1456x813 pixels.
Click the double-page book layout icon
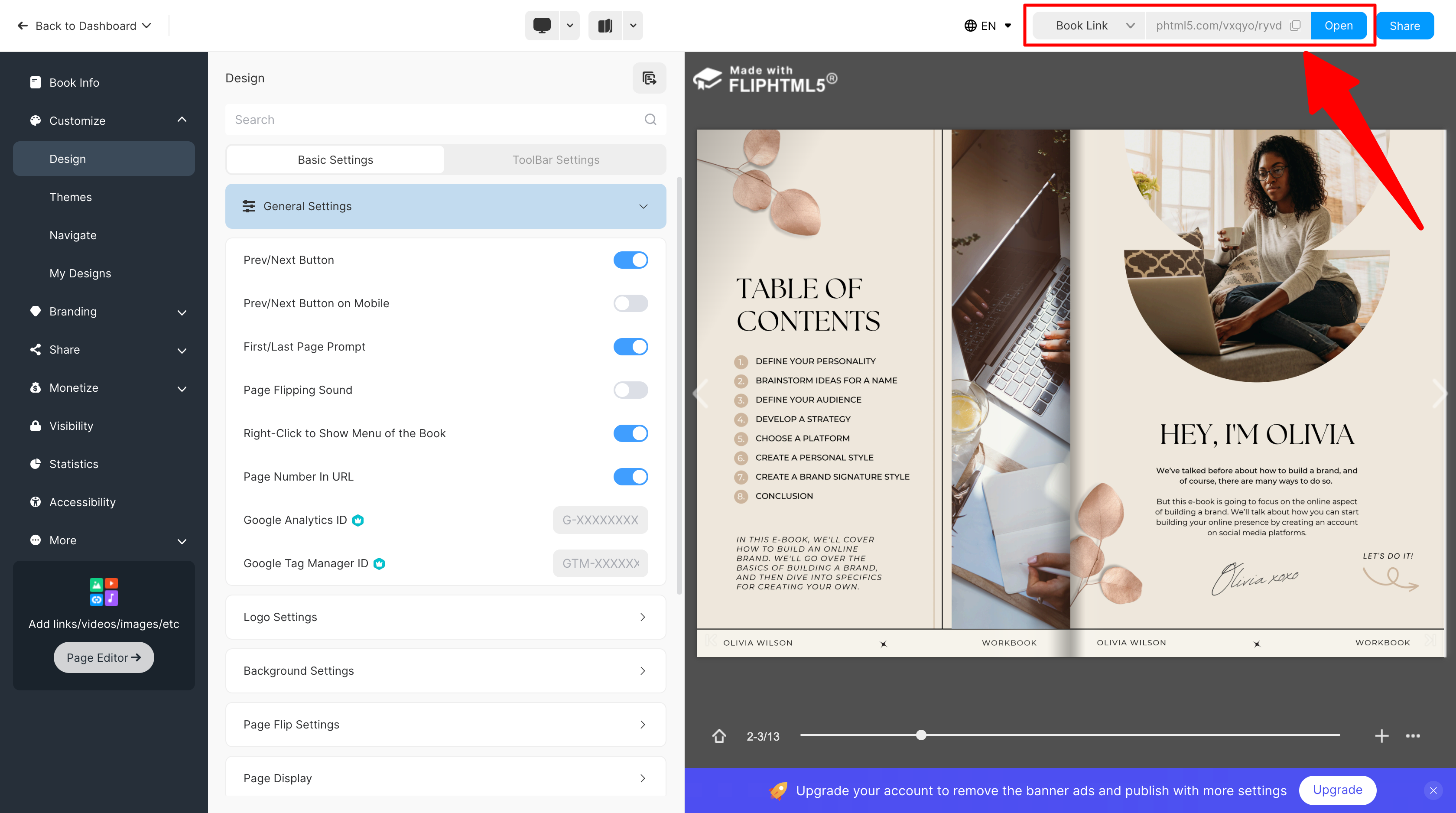[605, 26]
